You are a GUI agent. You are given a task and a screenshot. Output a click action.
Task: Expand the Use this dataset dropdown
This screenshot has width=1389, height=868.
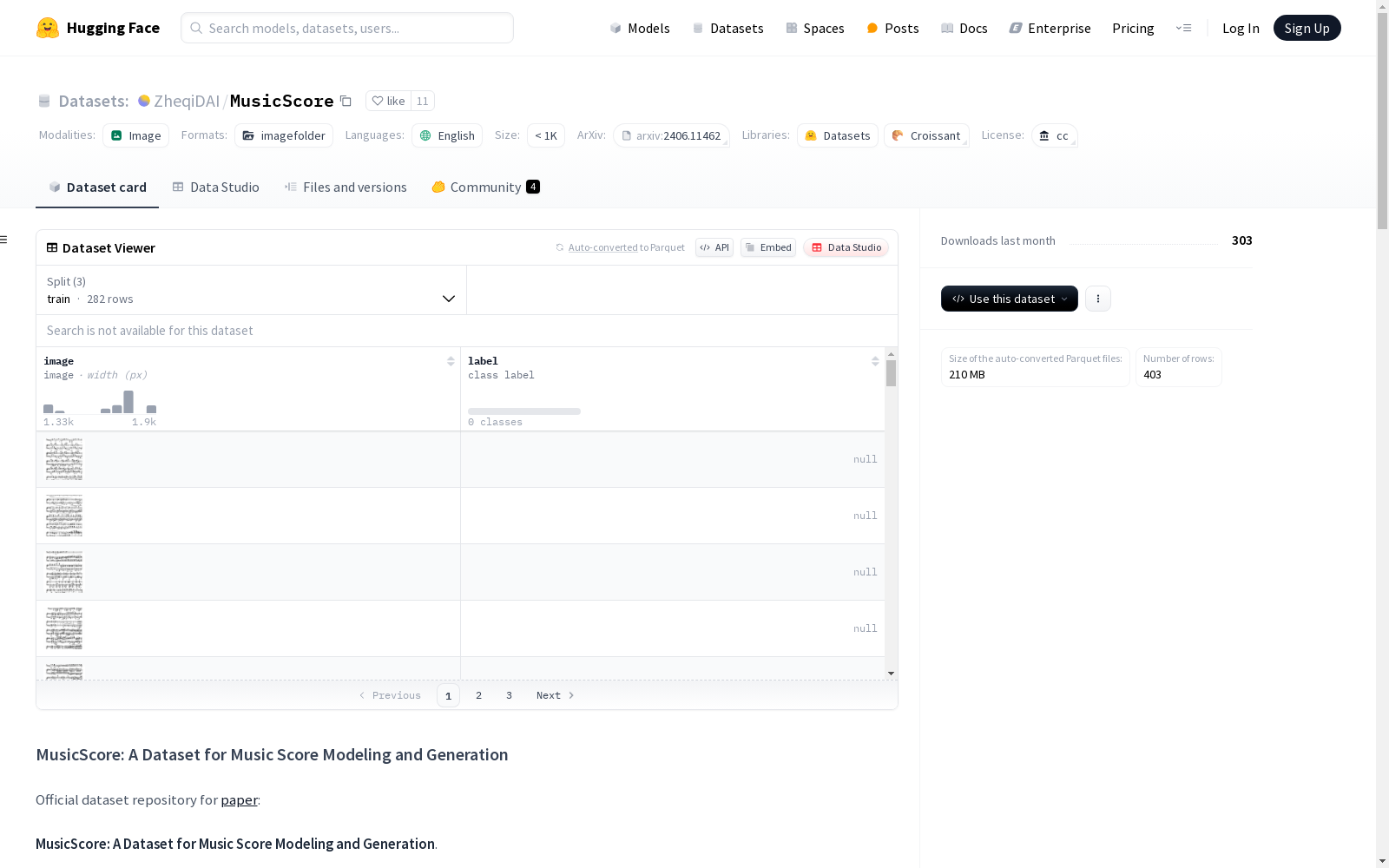click(x=1010, y=299)
